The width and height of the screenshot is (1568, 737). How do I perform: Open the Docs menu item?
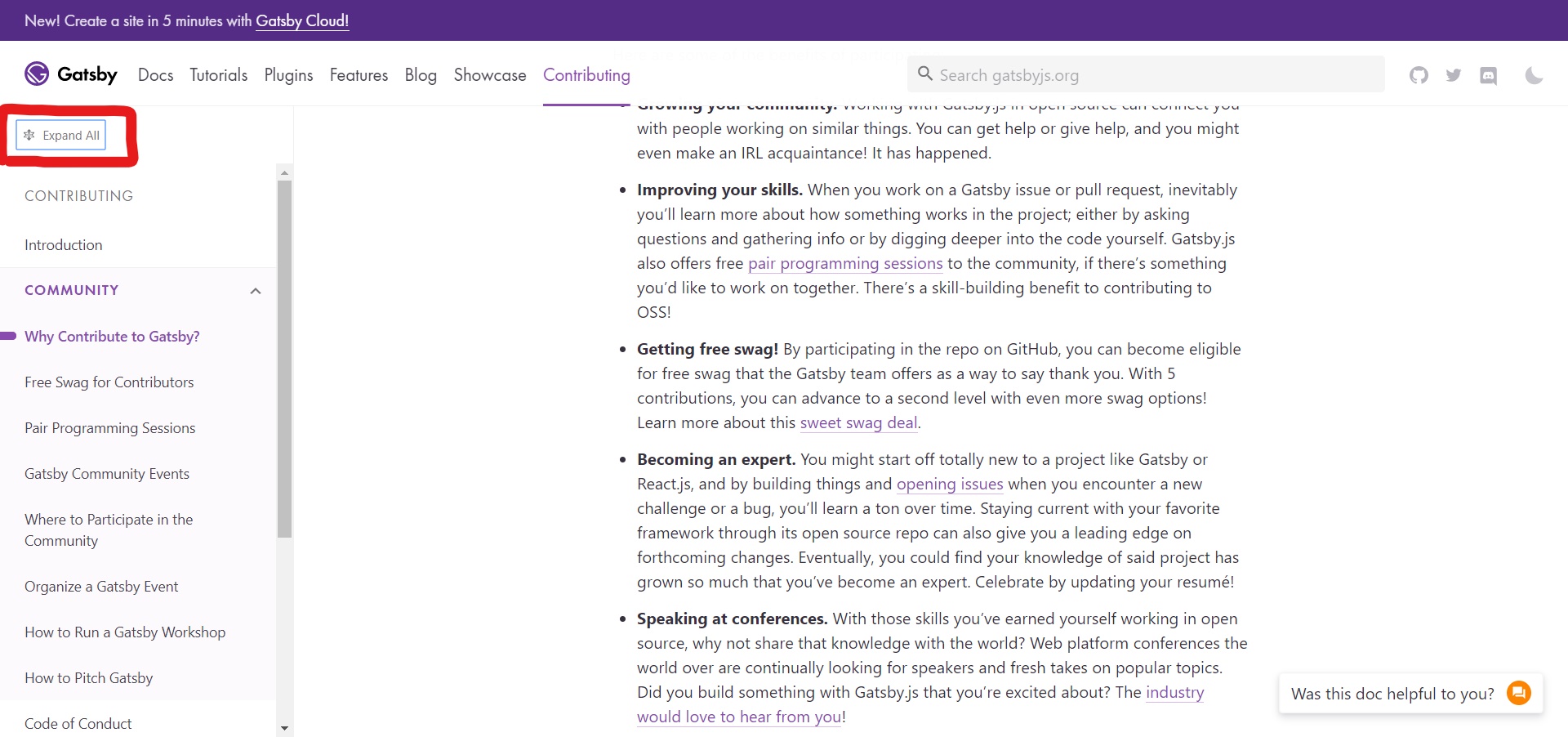click(x=155, y=74)
